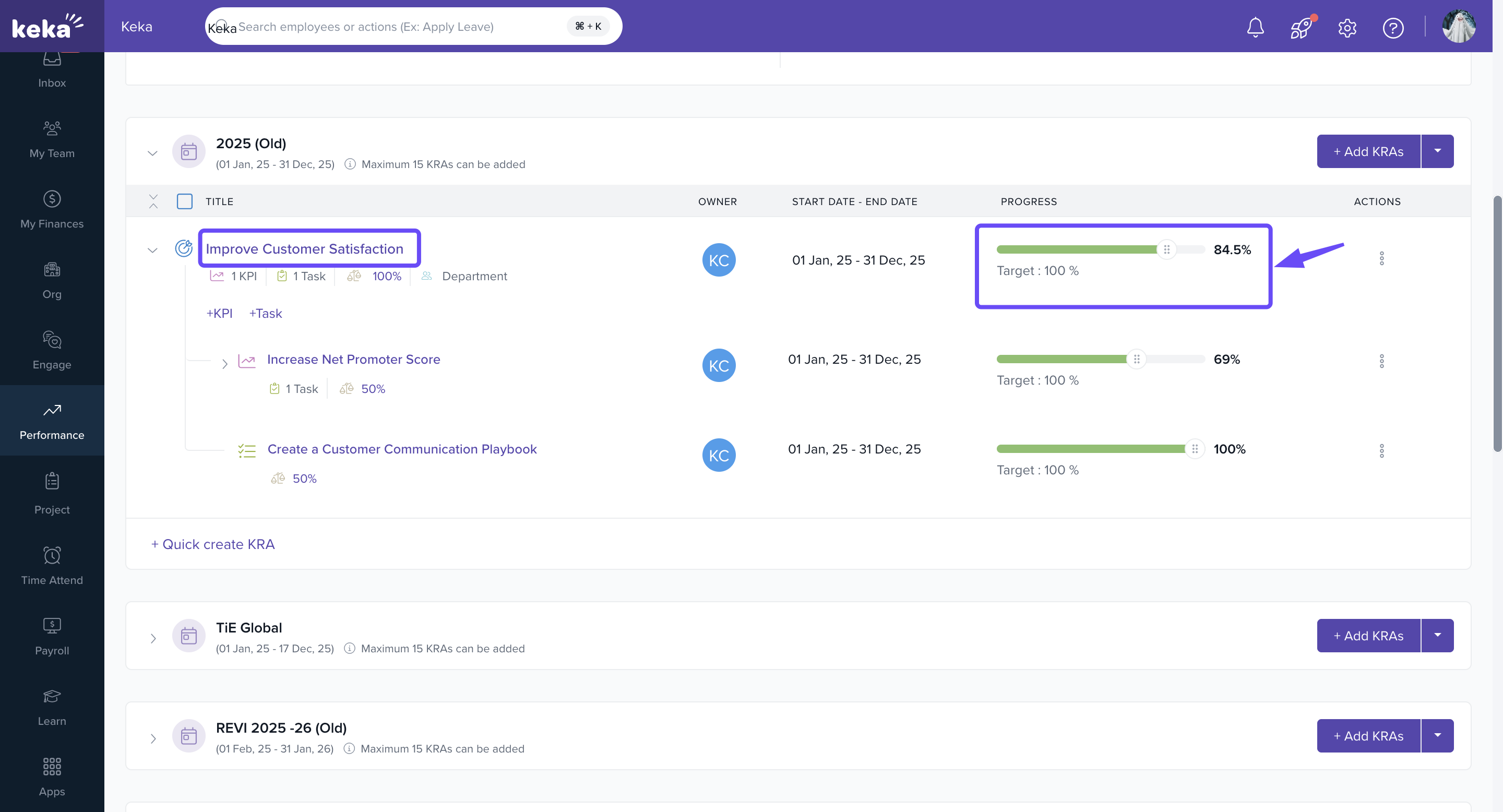Click info icon next to 2025 (Old) maximum KRAs
Viewport: 1503px width, 812px height.
[x=350, y=164]
